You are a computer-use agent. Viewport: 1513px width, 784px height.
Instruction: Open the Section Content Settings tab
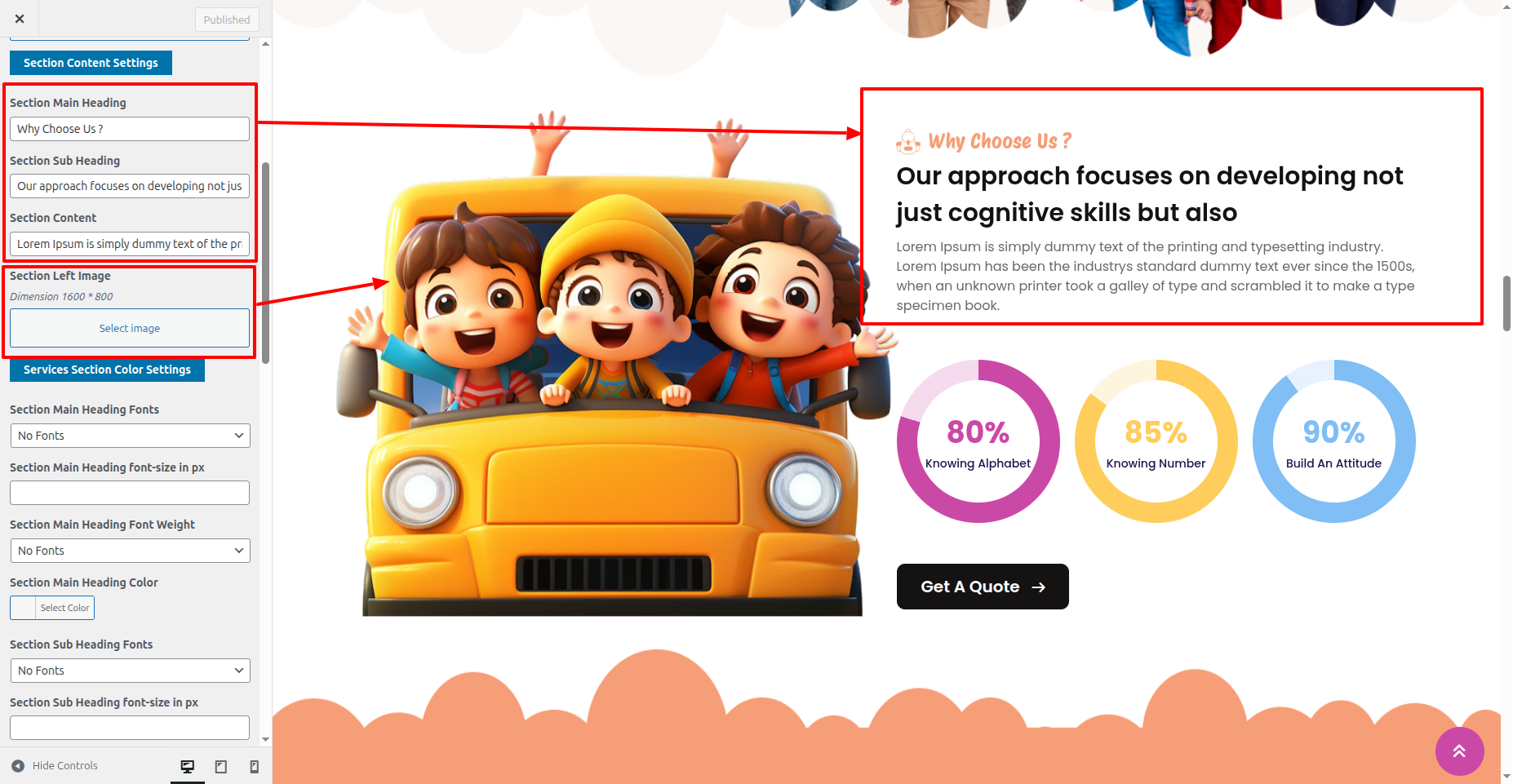pos(91,63)
